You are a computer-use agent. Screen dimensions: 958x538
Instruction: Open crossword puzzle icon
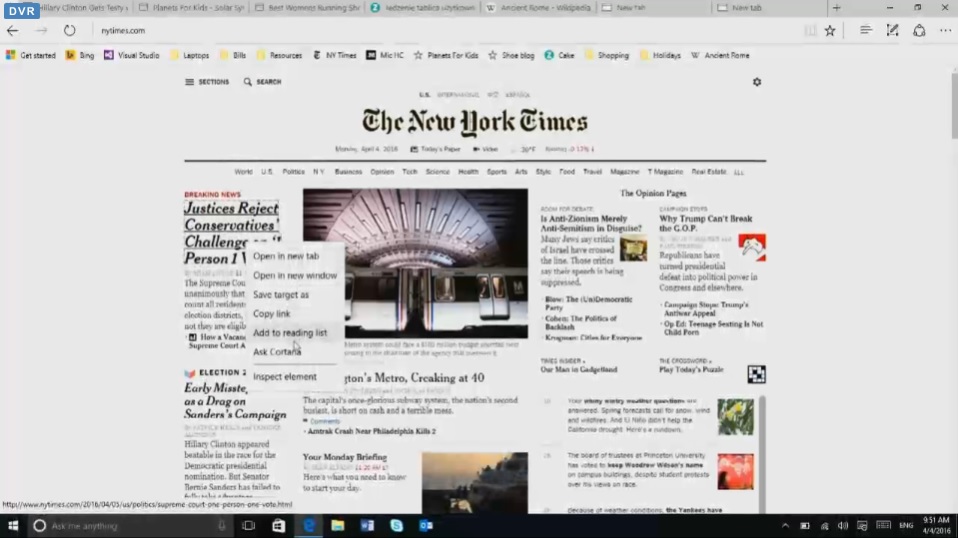(x=756, y=374)
